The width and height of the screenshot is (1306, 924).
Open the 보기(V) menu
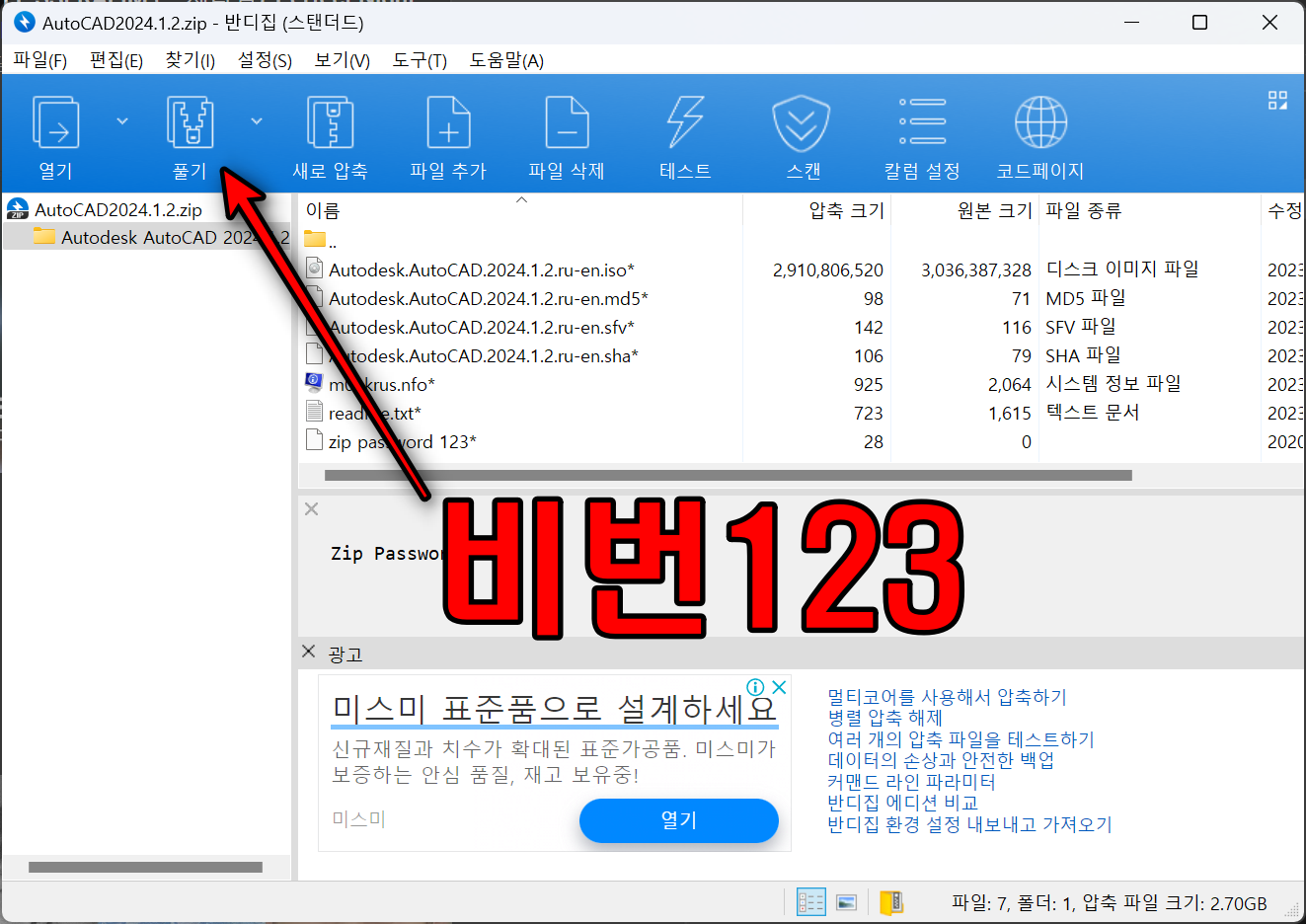point(342,60)
